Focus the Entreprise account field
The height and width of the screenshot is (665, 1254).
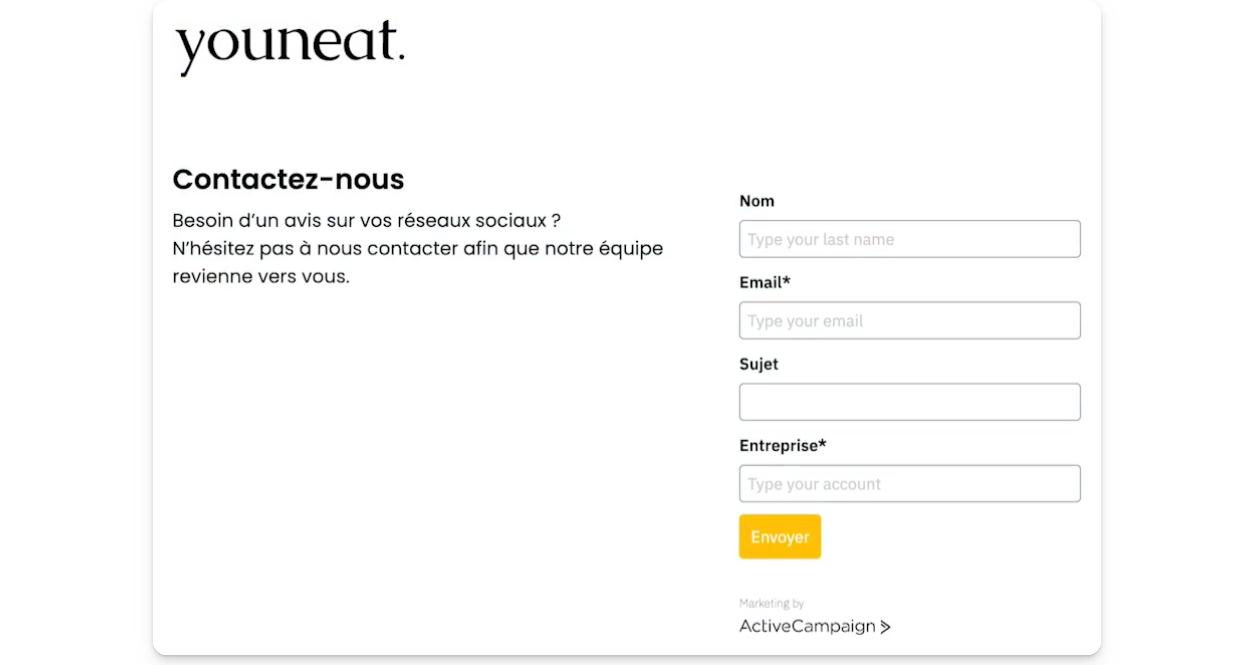click(909, 484)
